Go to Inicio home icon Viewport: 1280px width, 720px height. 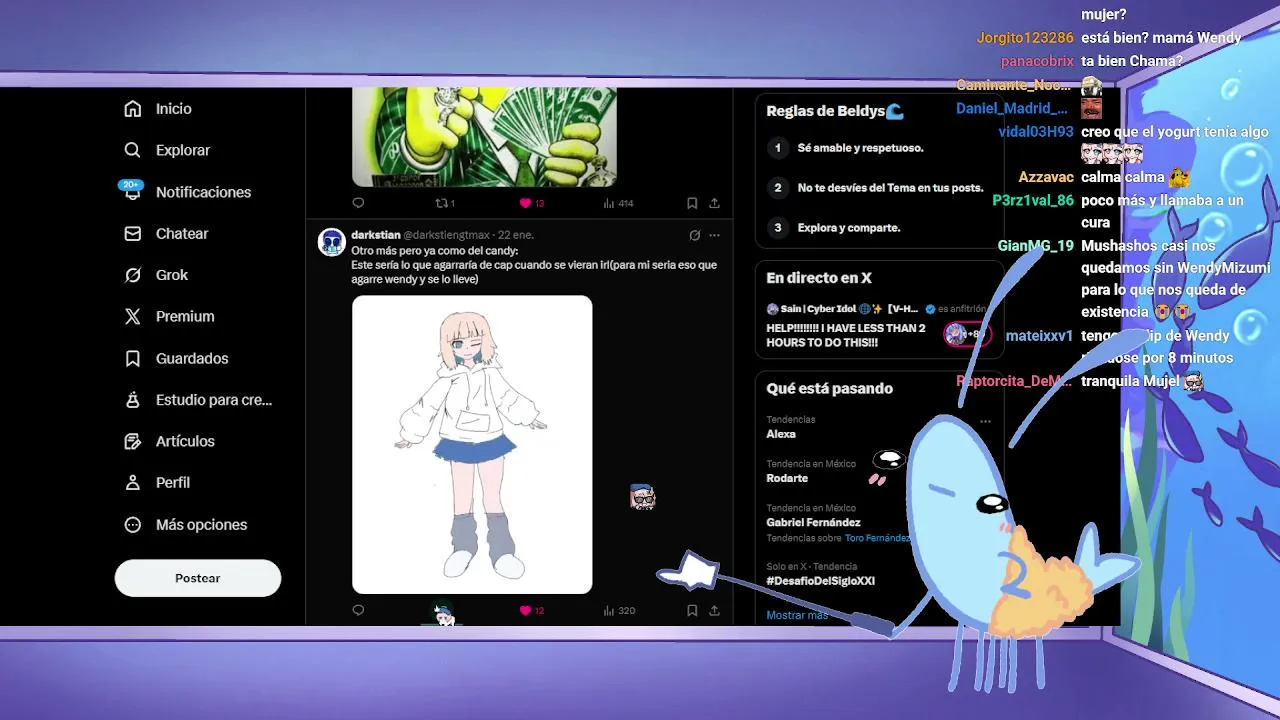point(132,109)
